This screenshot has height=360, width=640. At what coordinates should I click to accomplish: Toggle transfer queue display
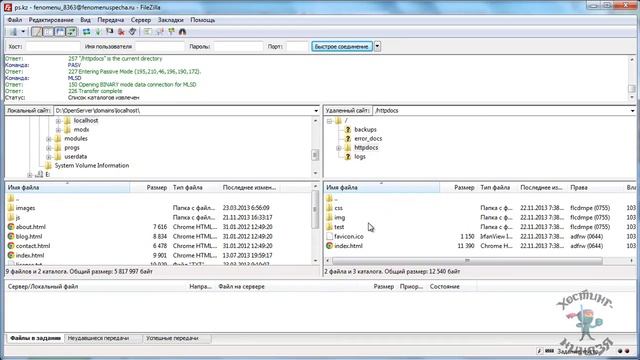point(71,32)
